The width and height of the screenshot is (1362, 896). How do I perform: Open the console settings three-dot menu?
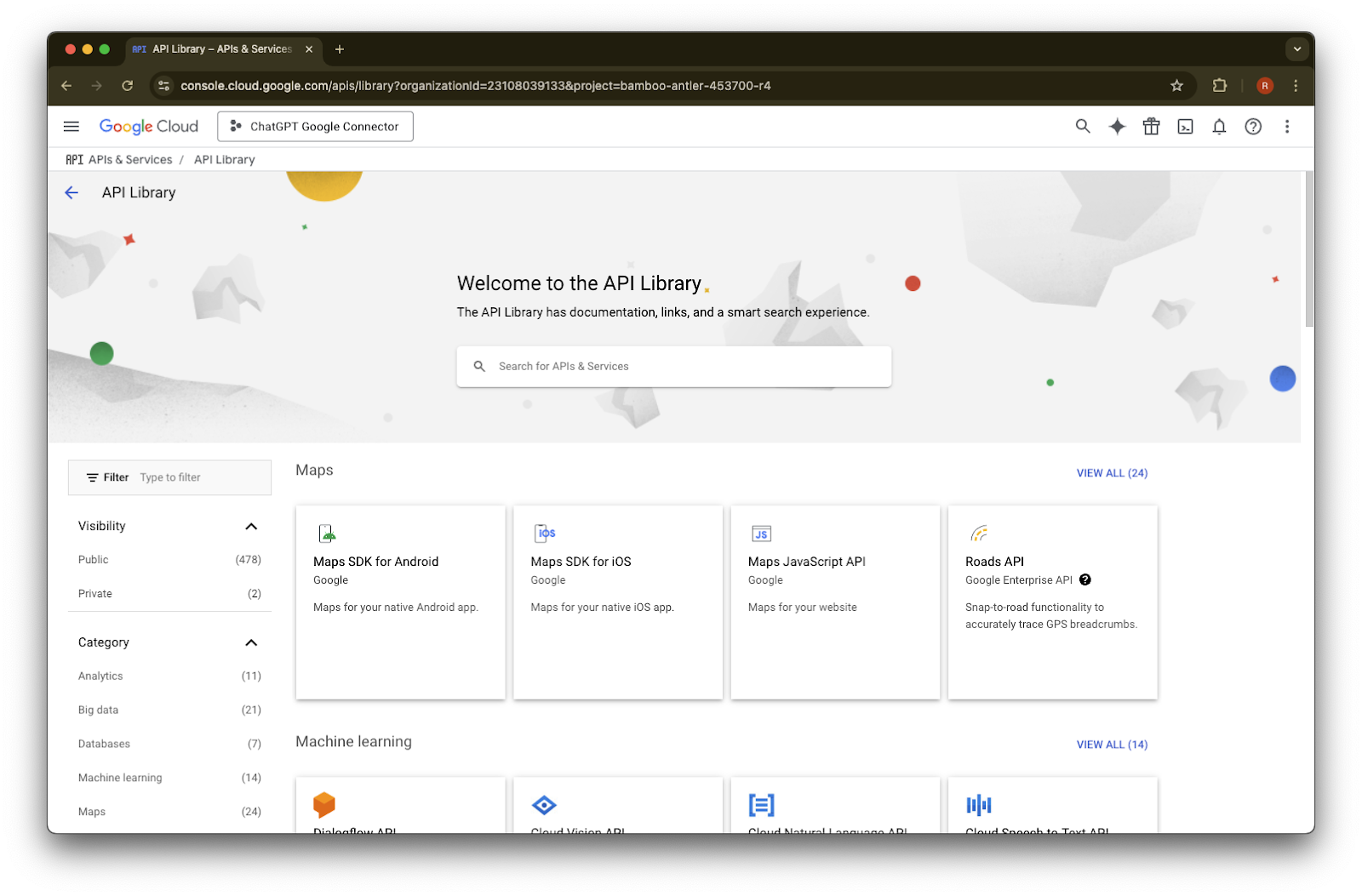click(x=1287, y=127)
